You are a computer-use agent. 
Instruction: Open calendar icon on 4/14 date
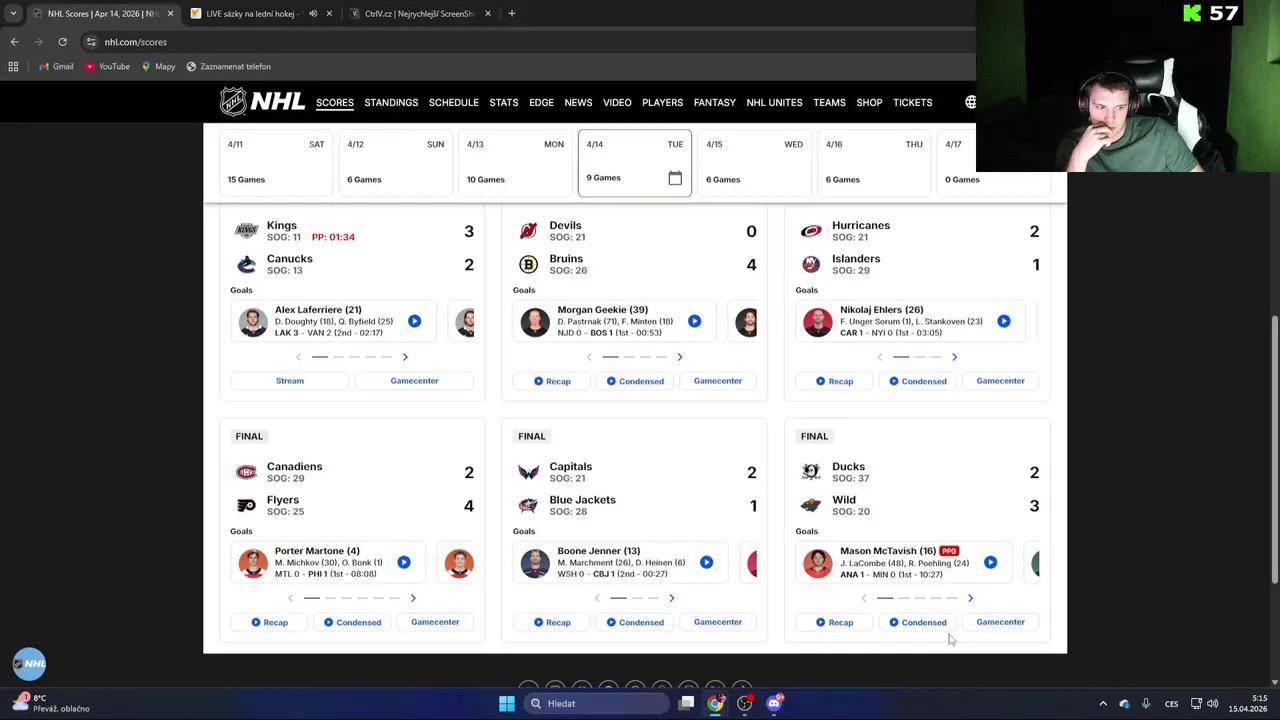point(675,178)
